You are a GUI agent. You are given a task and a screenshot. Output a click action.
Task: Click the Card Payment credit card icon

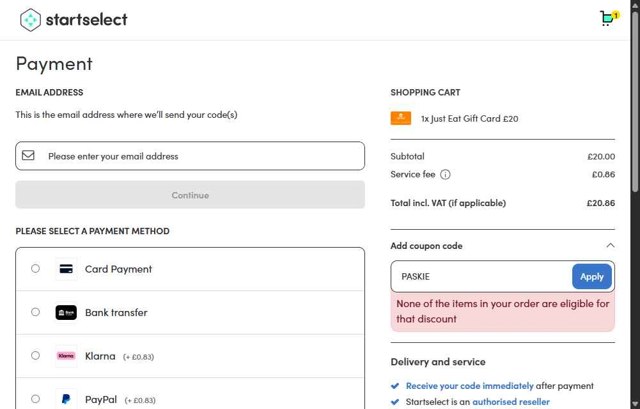(x=66, y=269)
